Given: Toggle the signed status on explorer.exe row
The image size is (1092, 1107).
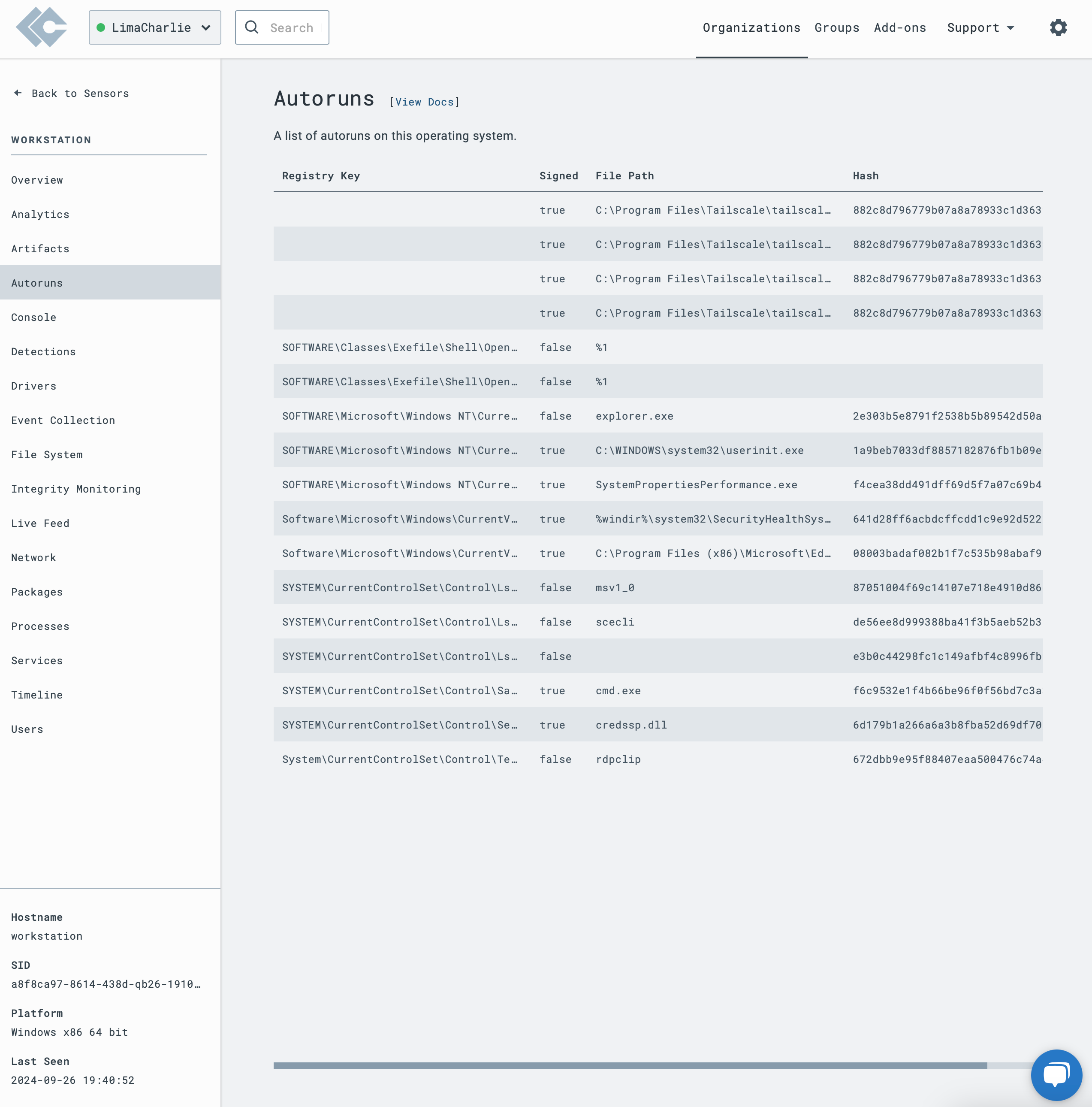Looking at the screenshot, I should point(556,415).
